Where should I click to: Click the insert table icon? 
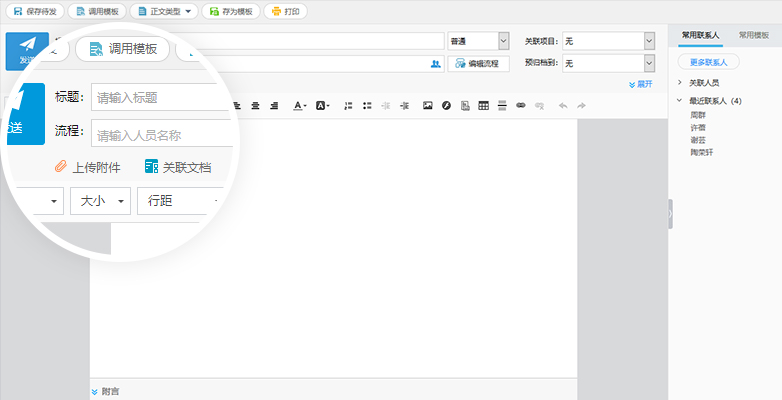point(484,105)
